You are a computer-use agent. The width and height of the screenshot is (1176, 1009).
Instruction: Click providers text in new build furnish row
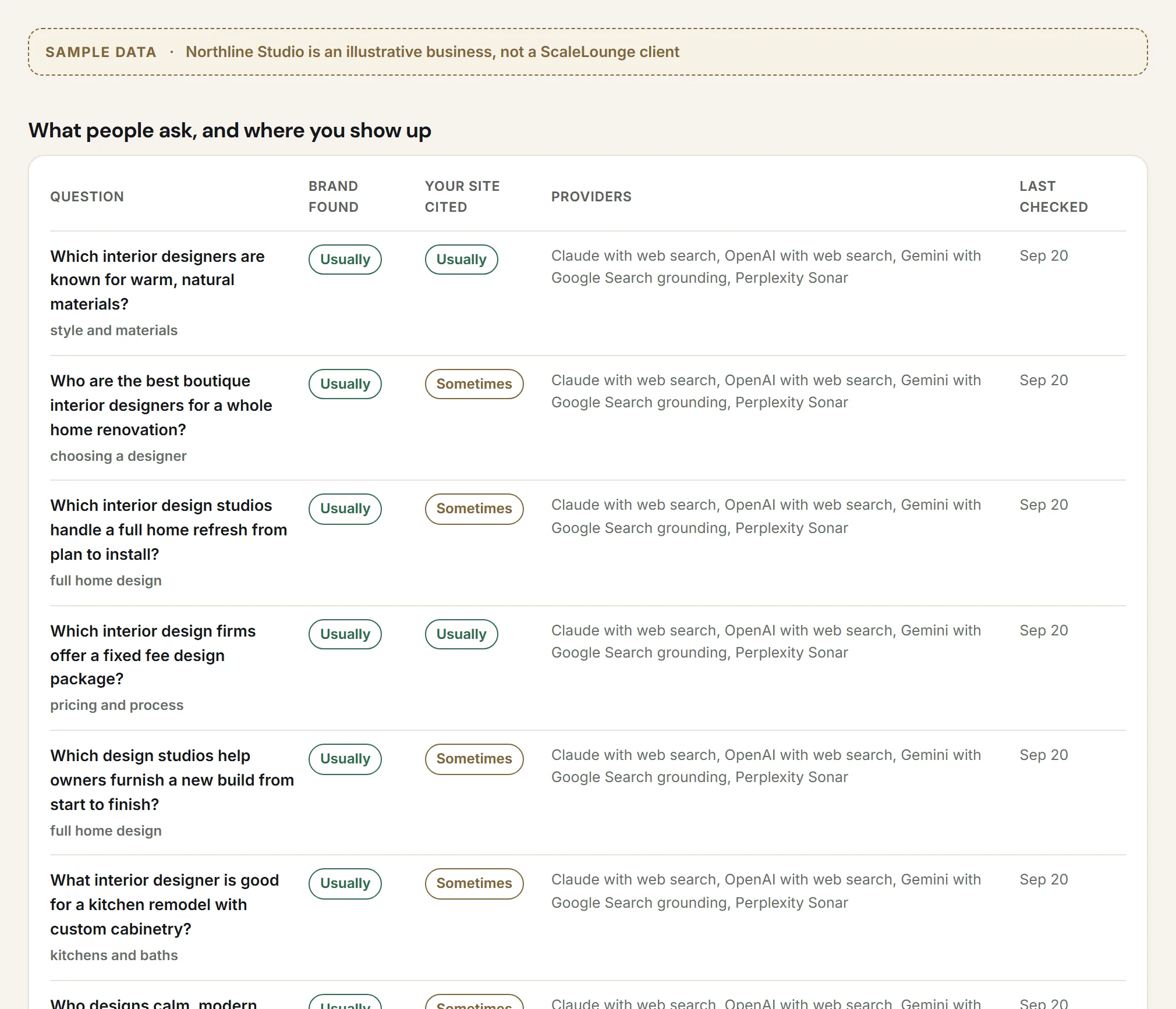(766, 766)
